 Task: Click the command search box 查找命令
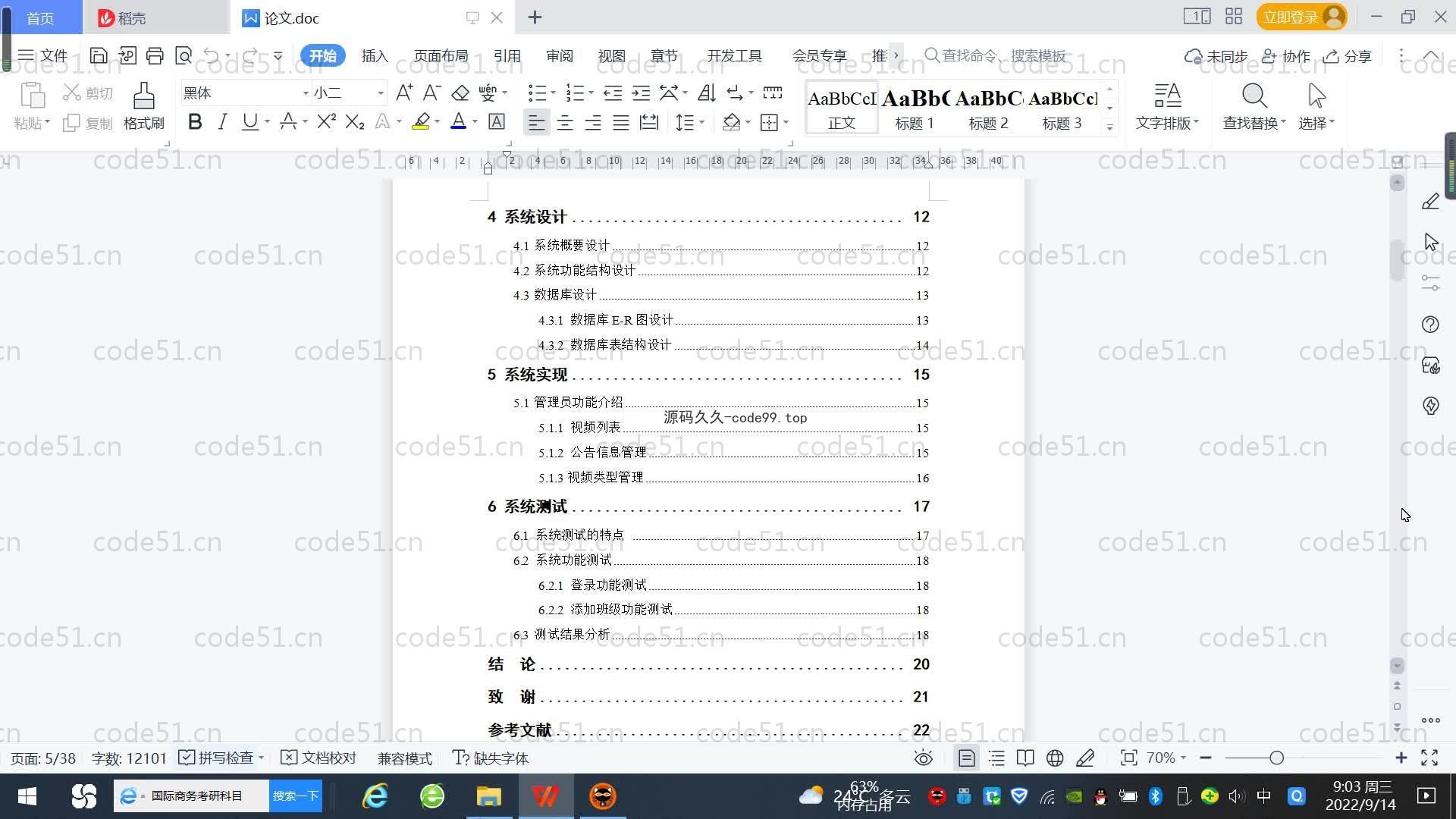(996, 55)
